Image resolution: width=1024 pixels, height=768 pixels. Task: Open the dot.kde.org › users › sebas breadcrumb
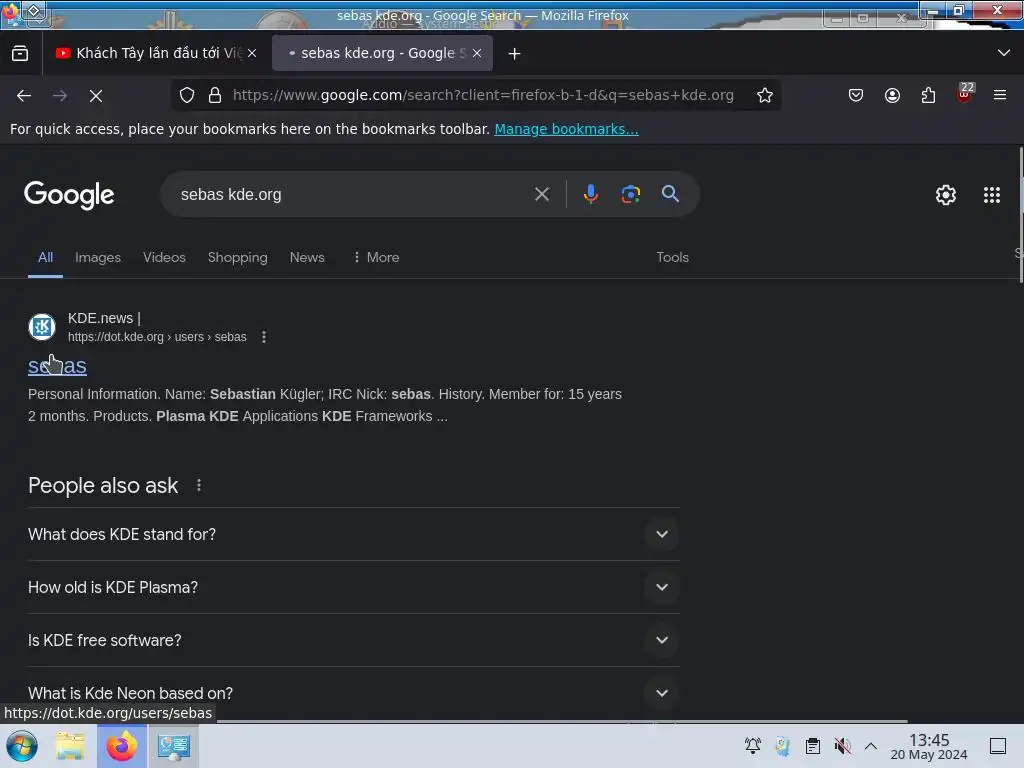pos(157,337)
